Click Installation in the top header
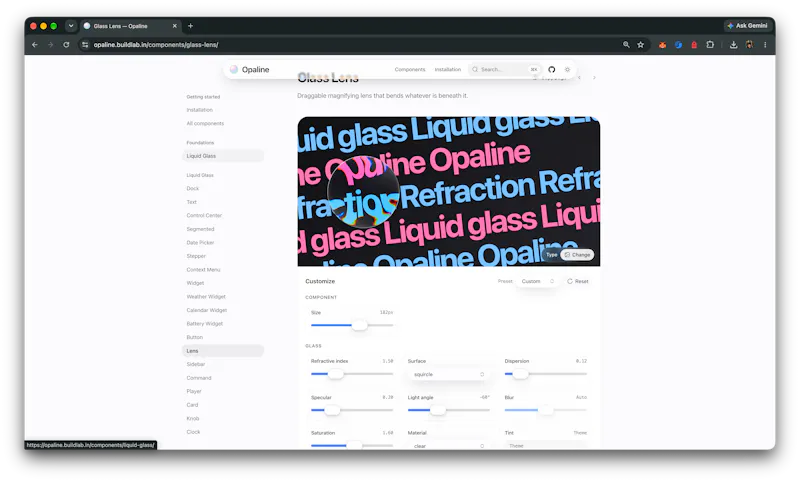 [447, 69]
